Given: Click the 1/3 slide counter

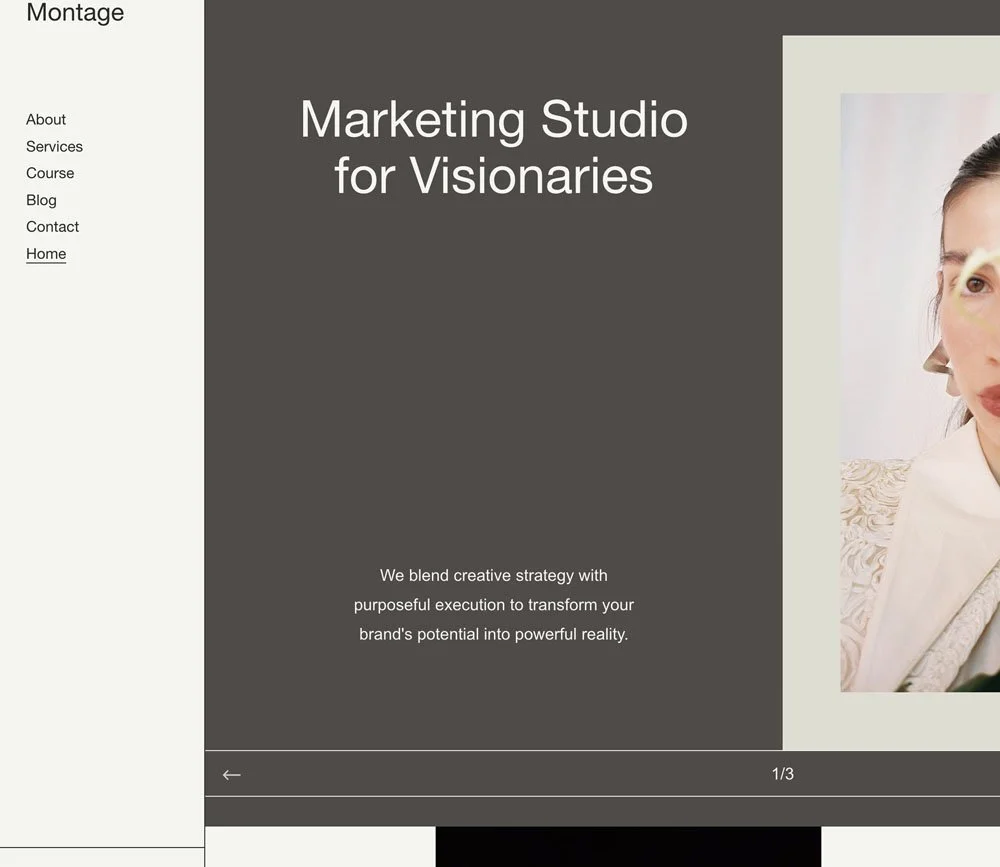Looking at the screenshot, I should pos(783,774).
